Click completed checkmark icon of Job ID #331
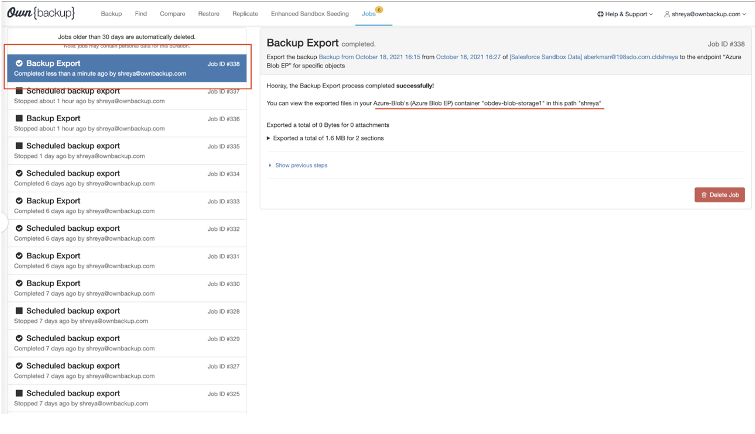755x434 pixels. click(x=19, y=255)
